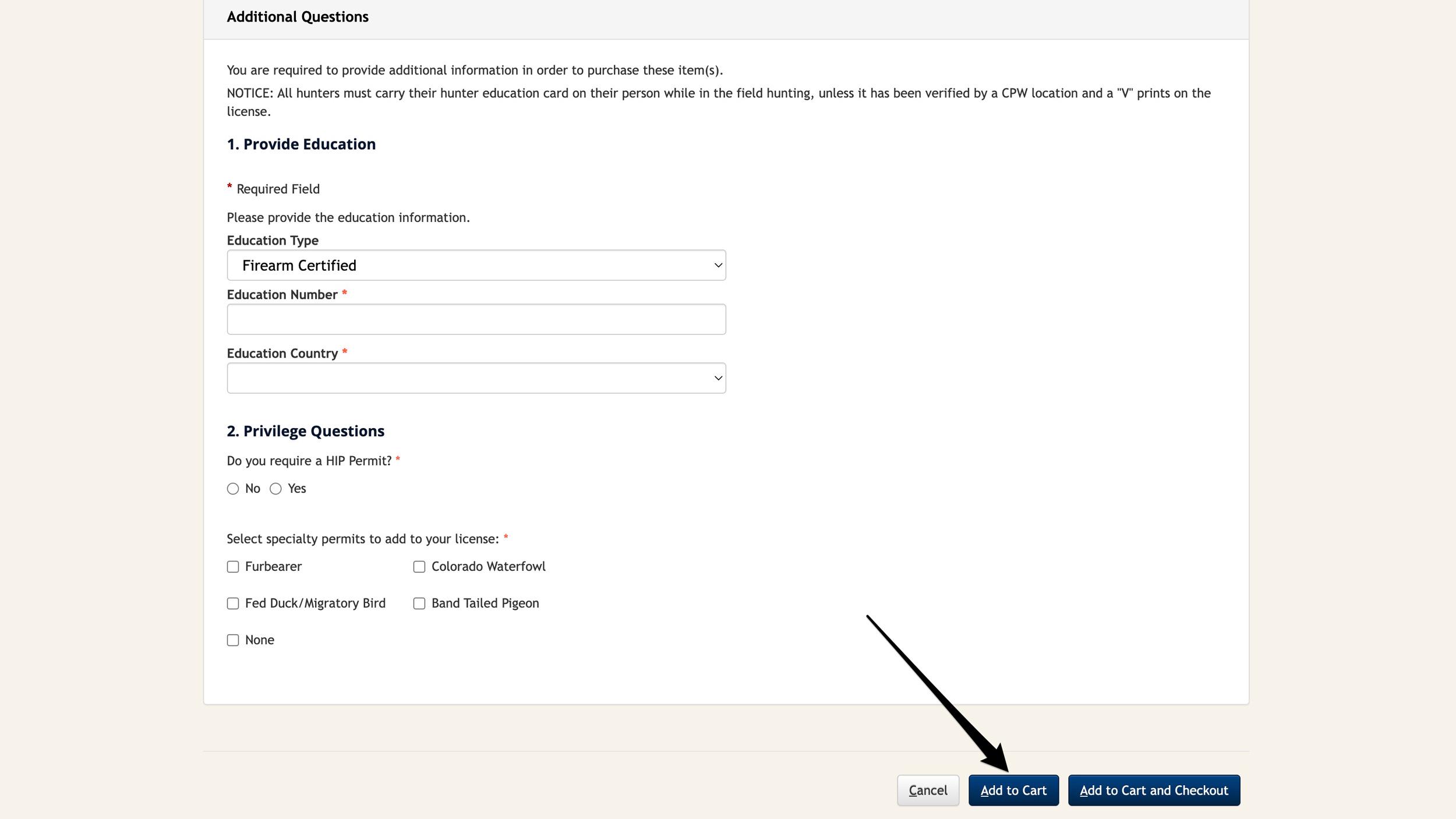This screenshot has height=819, width=1456.
Task: Check the Band Tailed Pigeon permit
Action: point(419,603)
